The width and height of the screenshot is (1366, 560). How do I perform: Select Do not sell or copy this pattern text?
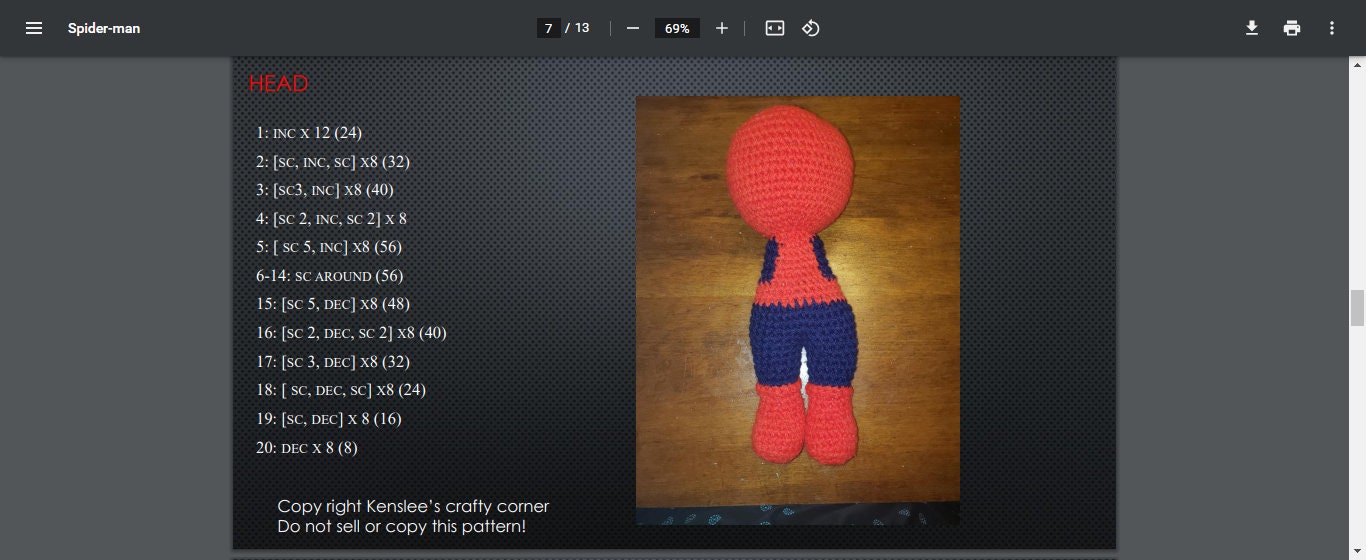click(401, 526)
